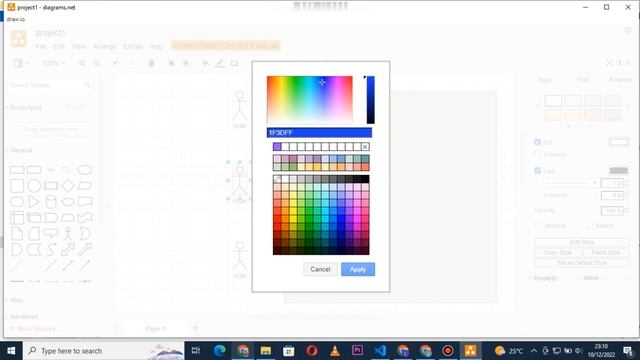The width and height of the screenshot is (640, 360).
Task: Open the File menu
Action: click(x=41, y=46)
